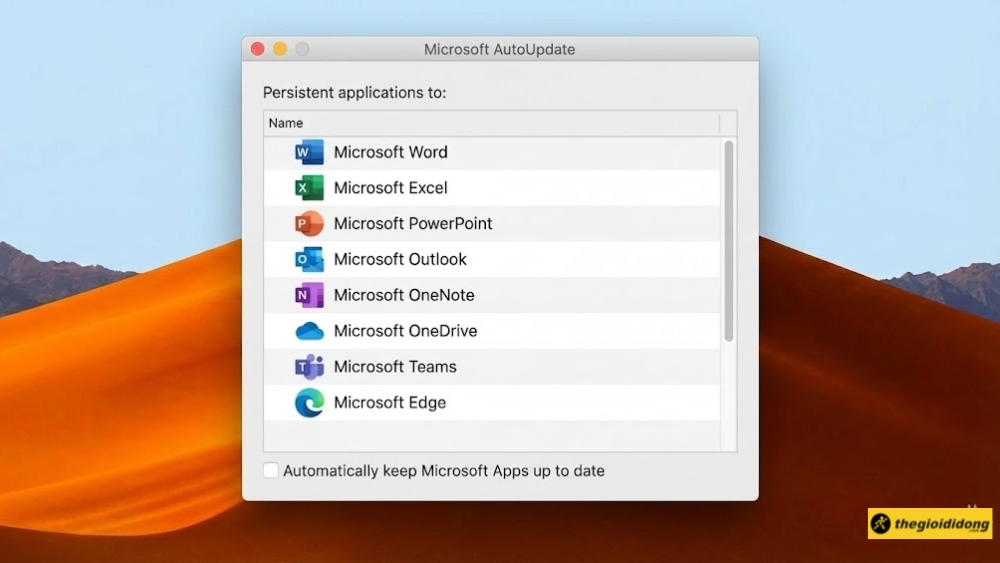This screenshot has height=563, width=1000.
Task: Click the Microsoft Edge browser icon
Action: tap(309, 403)
